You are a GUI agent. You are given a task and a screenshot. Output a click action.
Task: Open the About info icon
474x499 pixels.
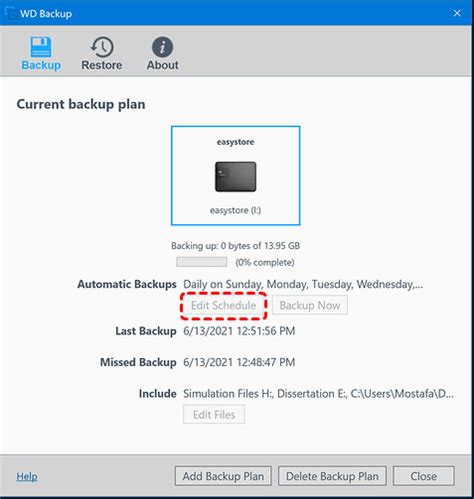click(x=162, y=47)
